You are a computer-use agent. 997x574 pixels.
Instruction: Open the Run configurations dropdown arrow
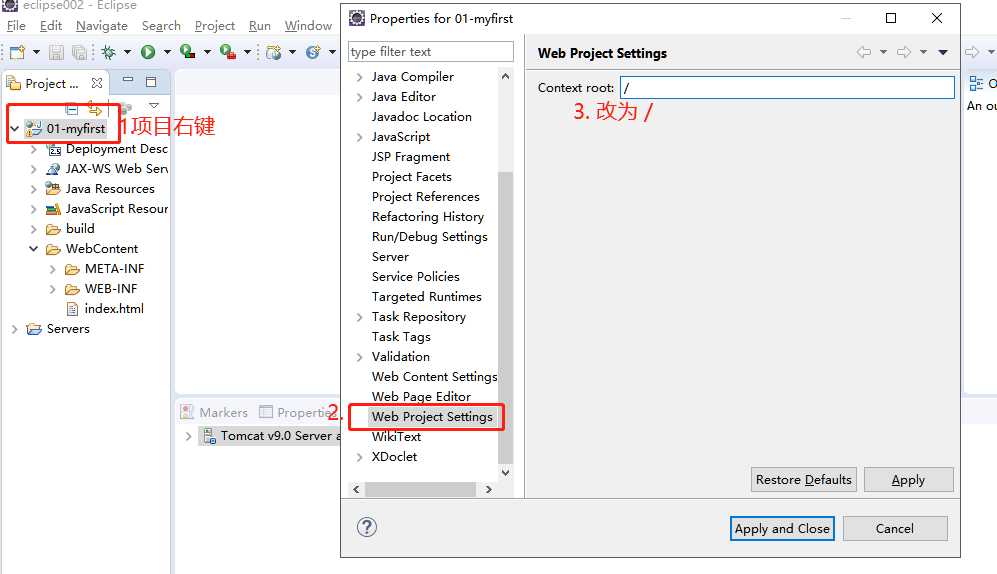(167, 52)
